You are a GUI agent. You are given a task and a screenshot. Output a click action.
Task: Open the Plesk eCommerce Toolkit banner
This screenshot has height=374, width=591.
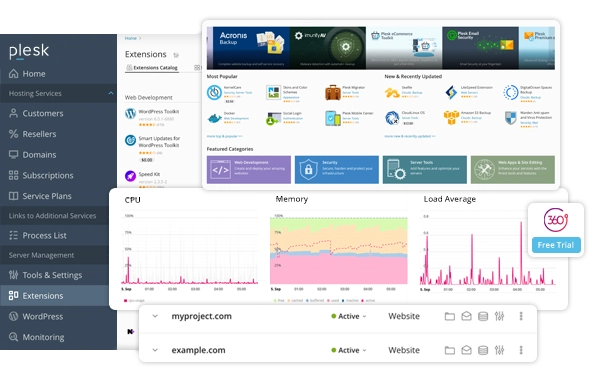[x=404, y=48]
